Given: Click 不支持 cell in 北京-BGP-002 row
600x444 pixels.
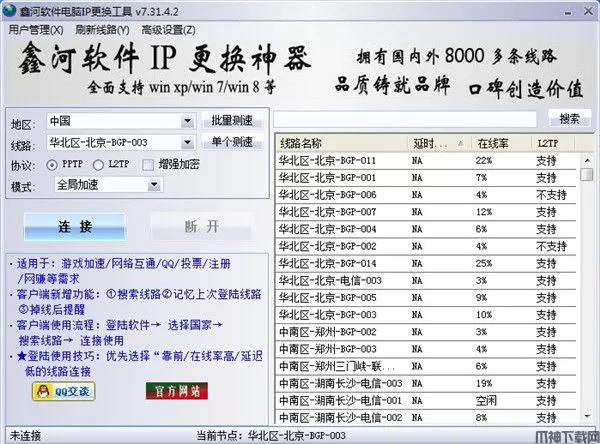Looking at the screenshot, I should pos(551,246).
